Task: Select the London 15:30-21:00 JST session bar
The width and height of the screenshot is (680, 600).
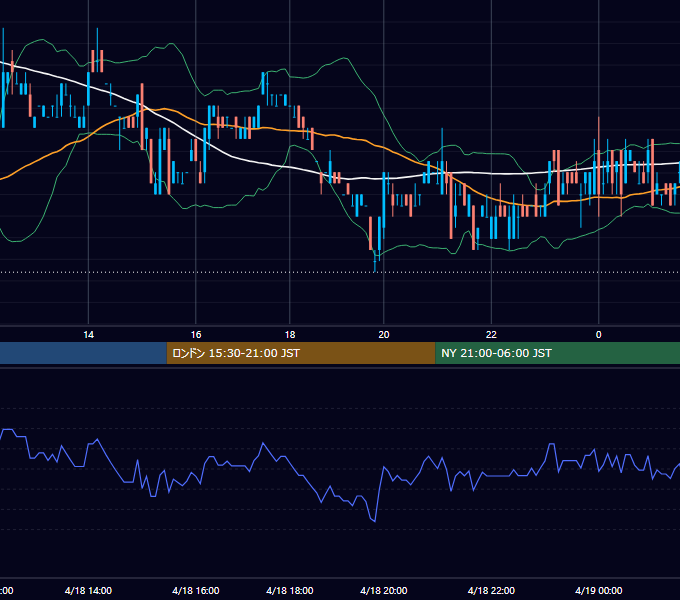Action: [x=301, y=353]
